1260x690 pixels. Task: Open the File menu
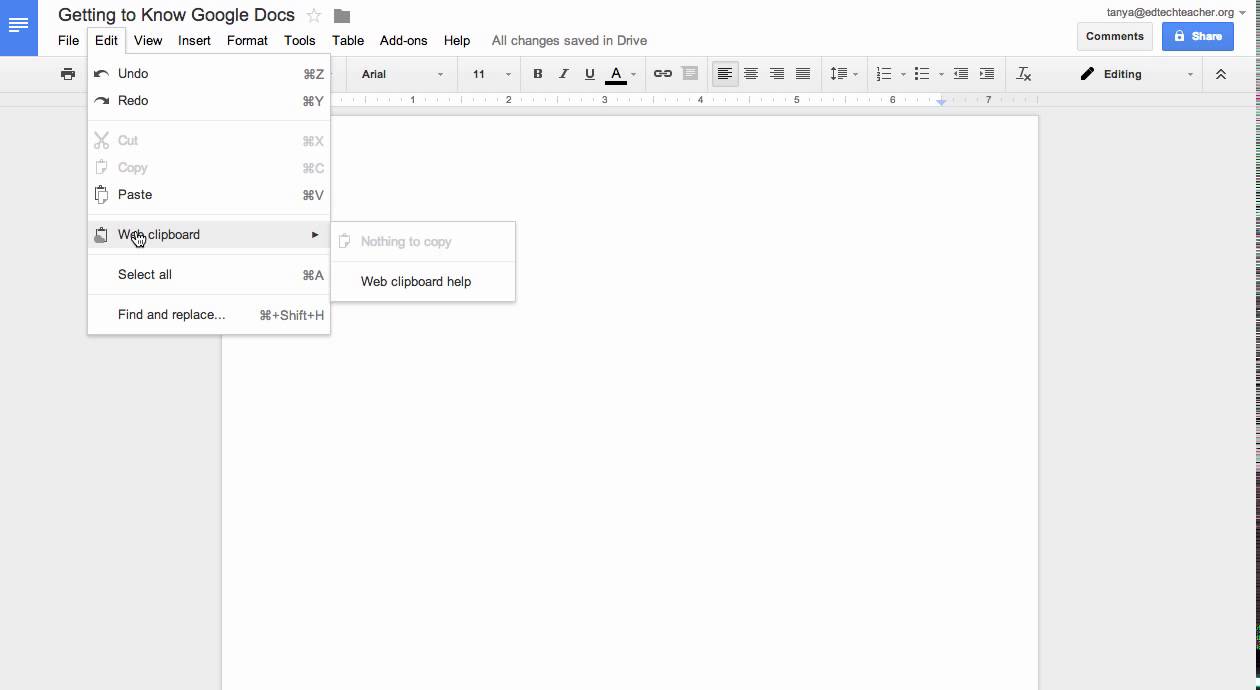(68, 40)
